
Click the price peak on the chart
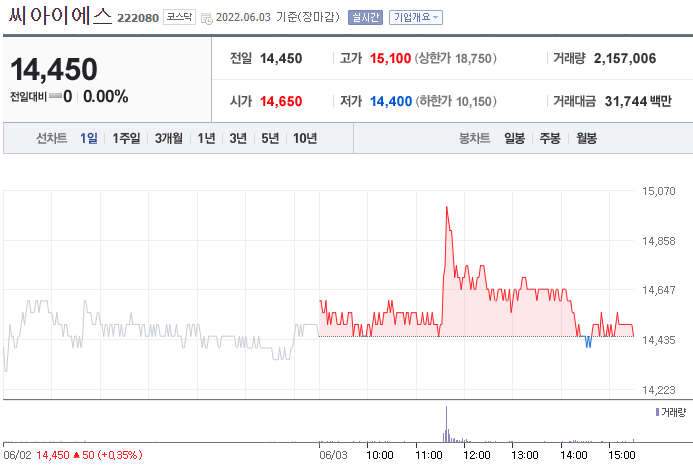(446, 206)
